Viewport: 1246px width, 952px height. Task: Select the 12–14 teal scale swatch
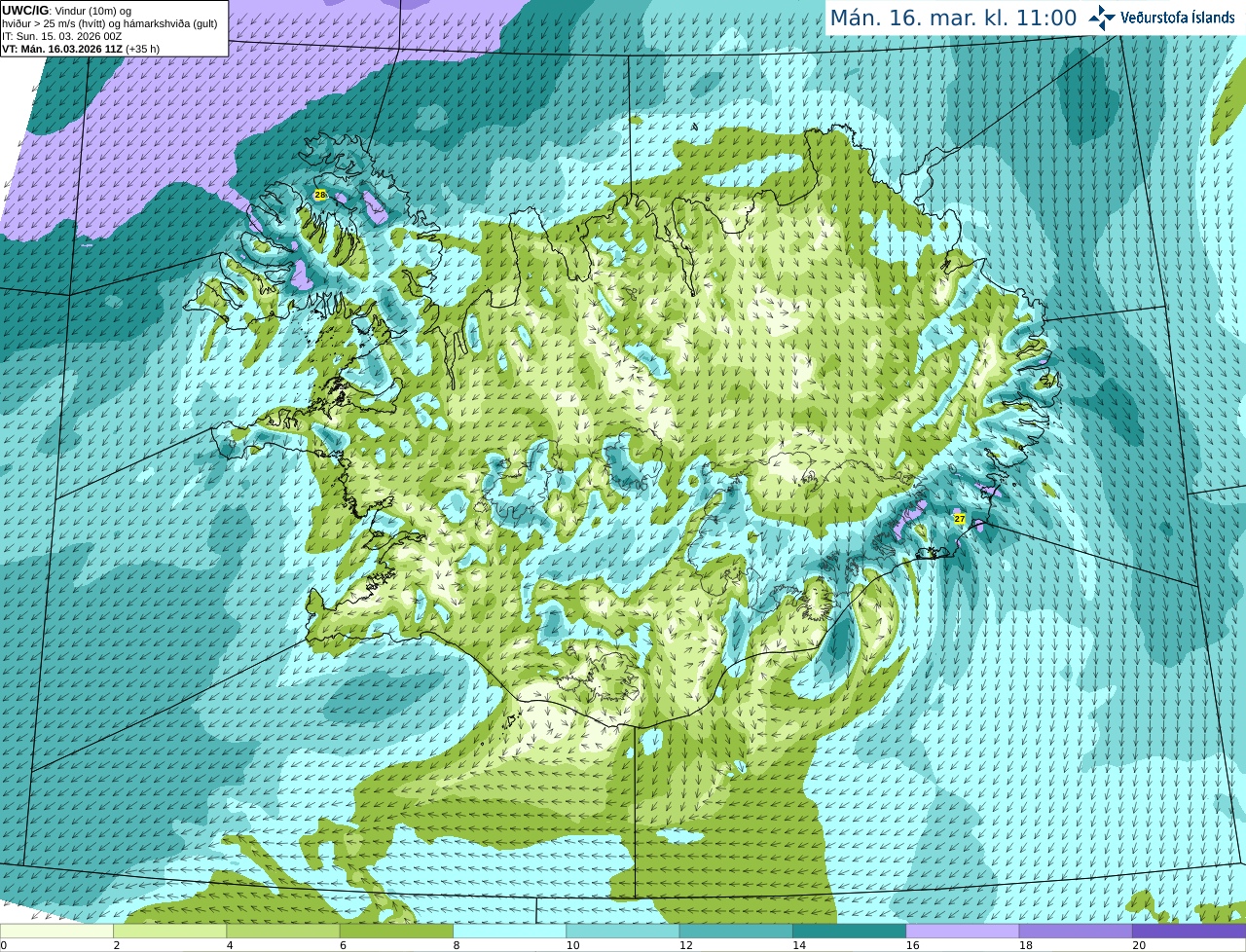(x=736, y=932)
